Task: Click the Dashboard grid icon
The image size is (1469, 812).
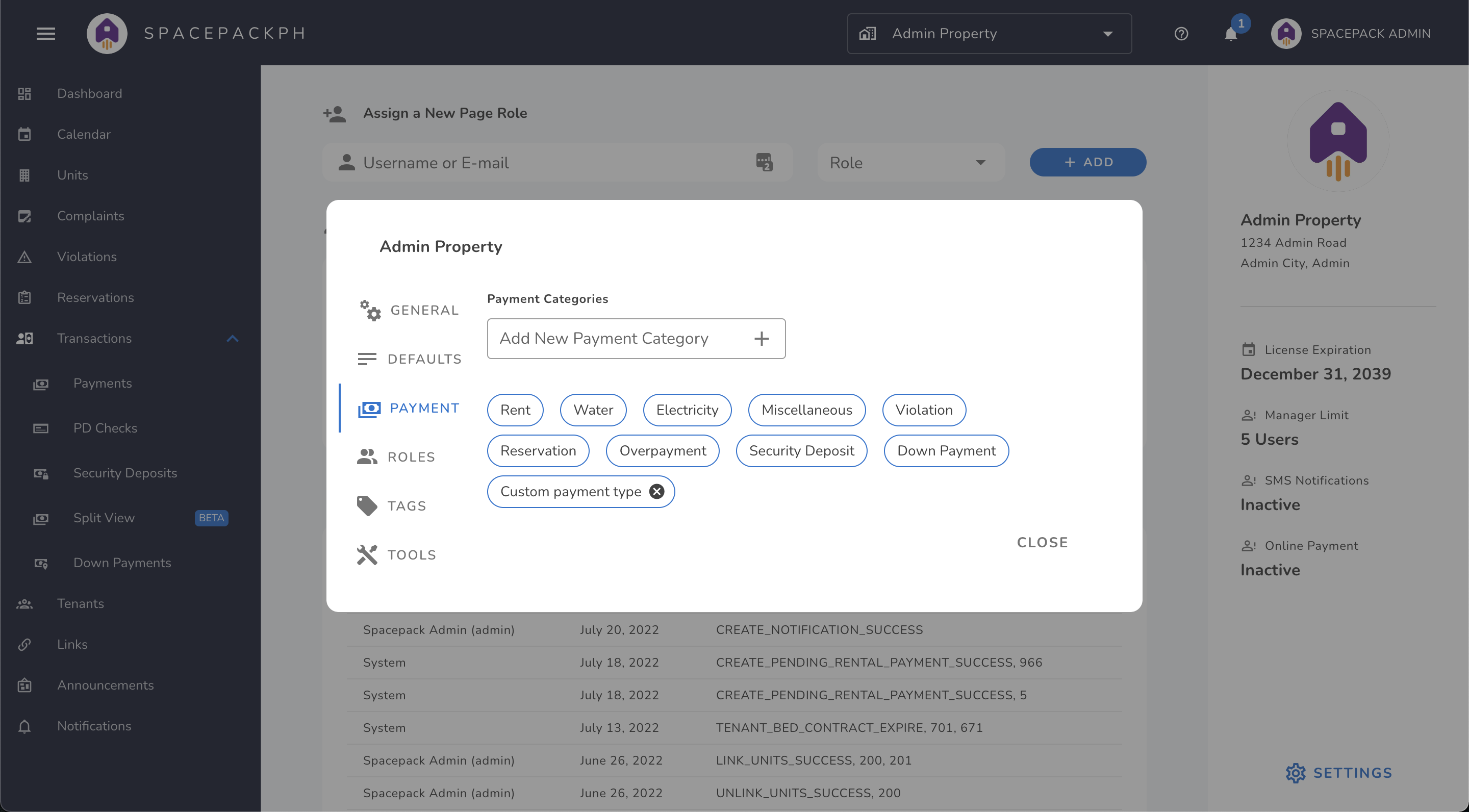Action: pyautogui.click(x=24, y=93)
